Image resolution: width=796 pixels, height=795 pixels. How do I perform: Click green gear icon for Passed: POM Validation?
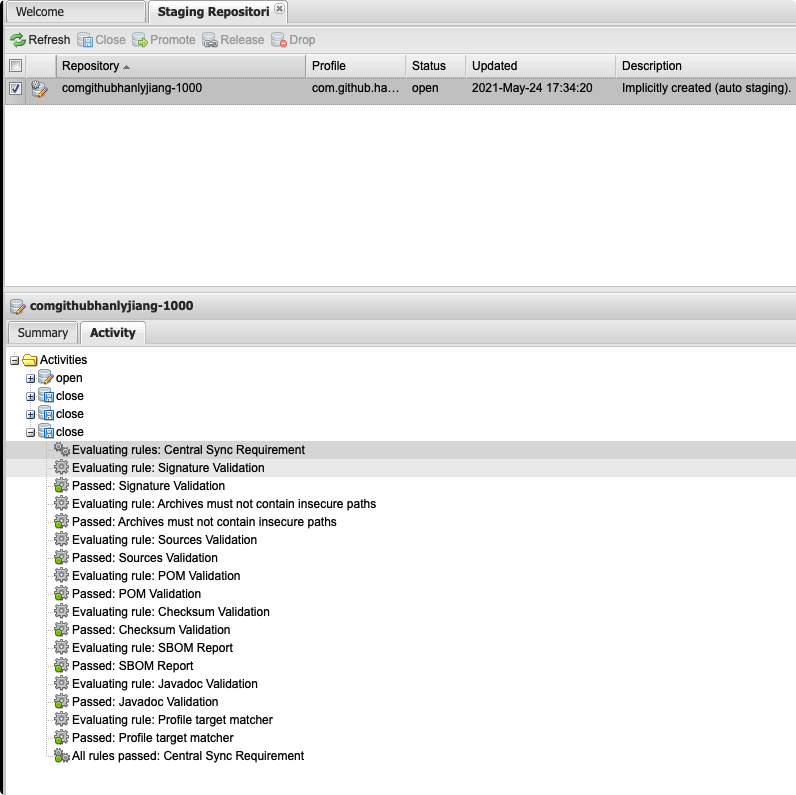click(x=61, y=593)
